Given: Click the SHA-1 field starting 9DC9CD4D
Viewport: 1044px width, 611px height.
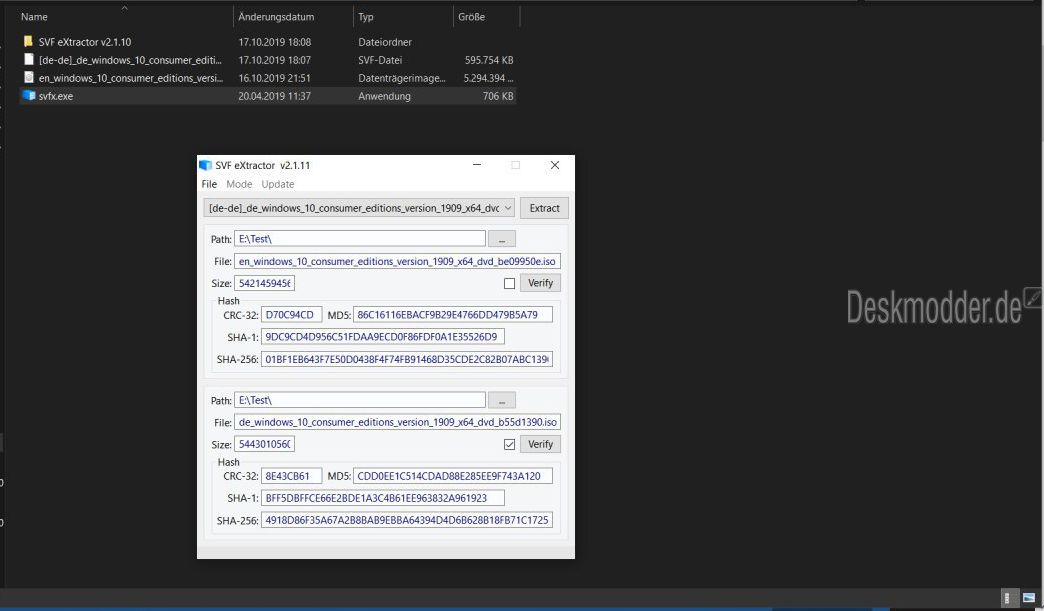Looking at the screenshot, I should tap(382, 337).
